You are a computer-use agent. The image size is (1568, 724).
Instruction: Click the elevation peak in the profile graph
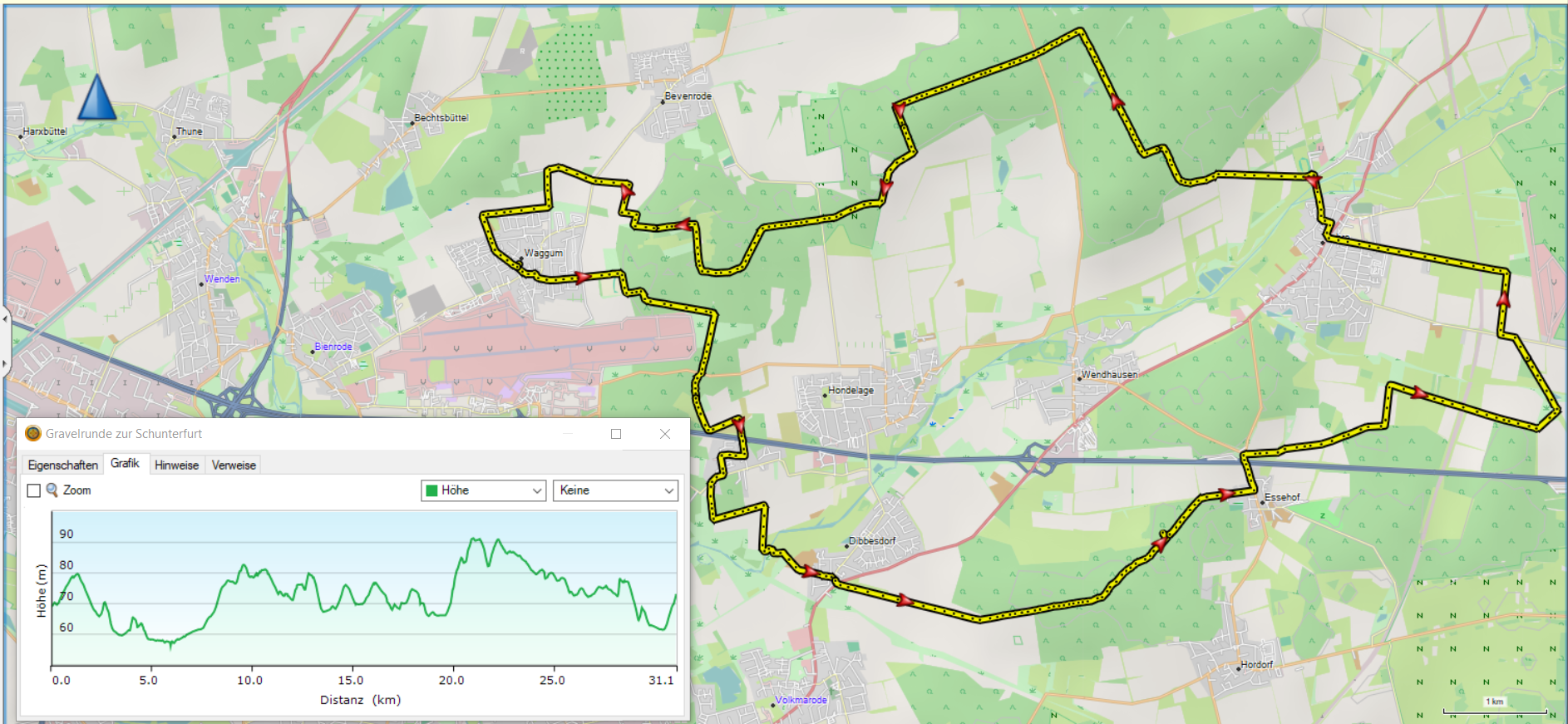click(475, 540)
